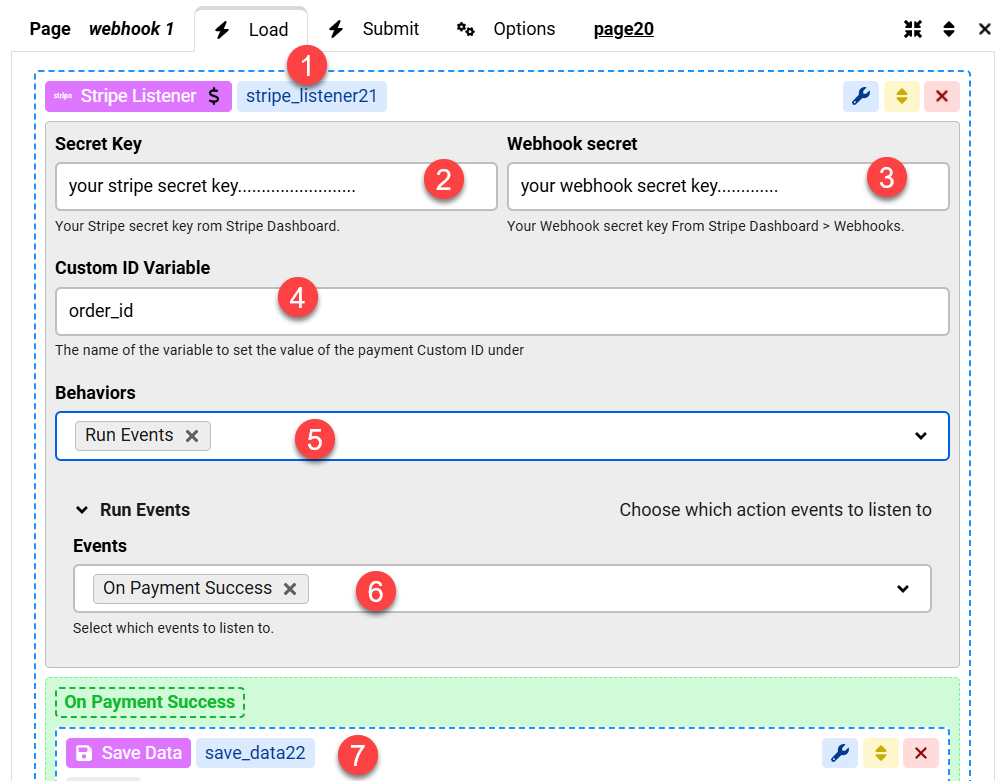Image resolution: width=997 pixels, height=781 pixels.
Task: Click Stripe Listener yellow sort arrows icon
Action: (x=901, y=97)
